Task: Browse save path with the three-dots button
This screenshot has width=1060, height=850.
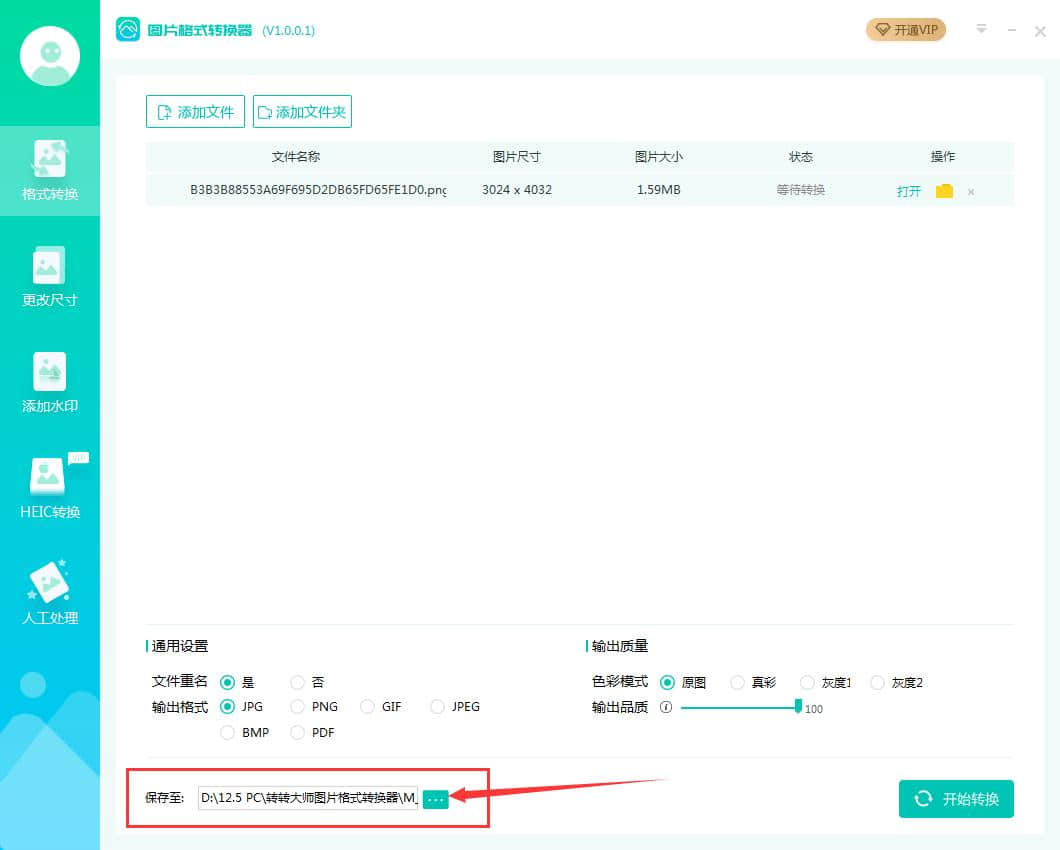Action: [x=435, y=799]
